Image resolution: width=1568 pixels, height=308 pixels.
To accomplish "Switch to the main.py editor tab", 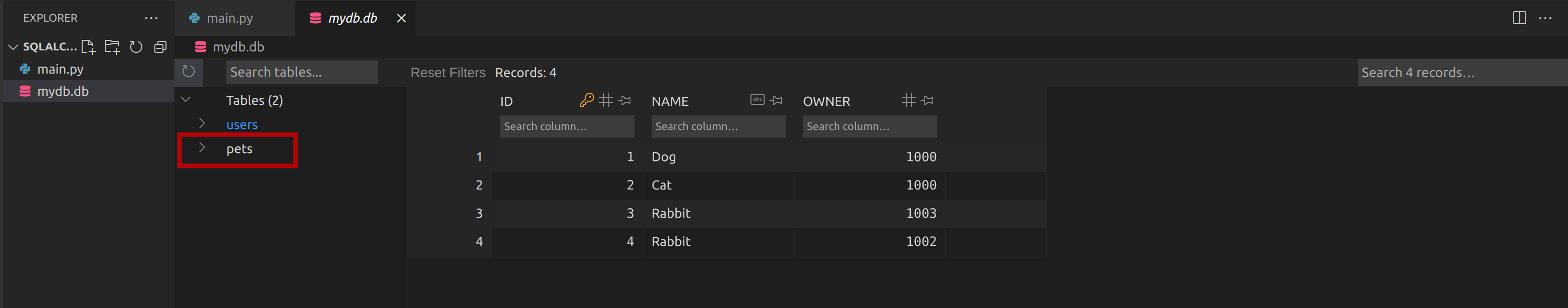I will [x=229, y=18].
